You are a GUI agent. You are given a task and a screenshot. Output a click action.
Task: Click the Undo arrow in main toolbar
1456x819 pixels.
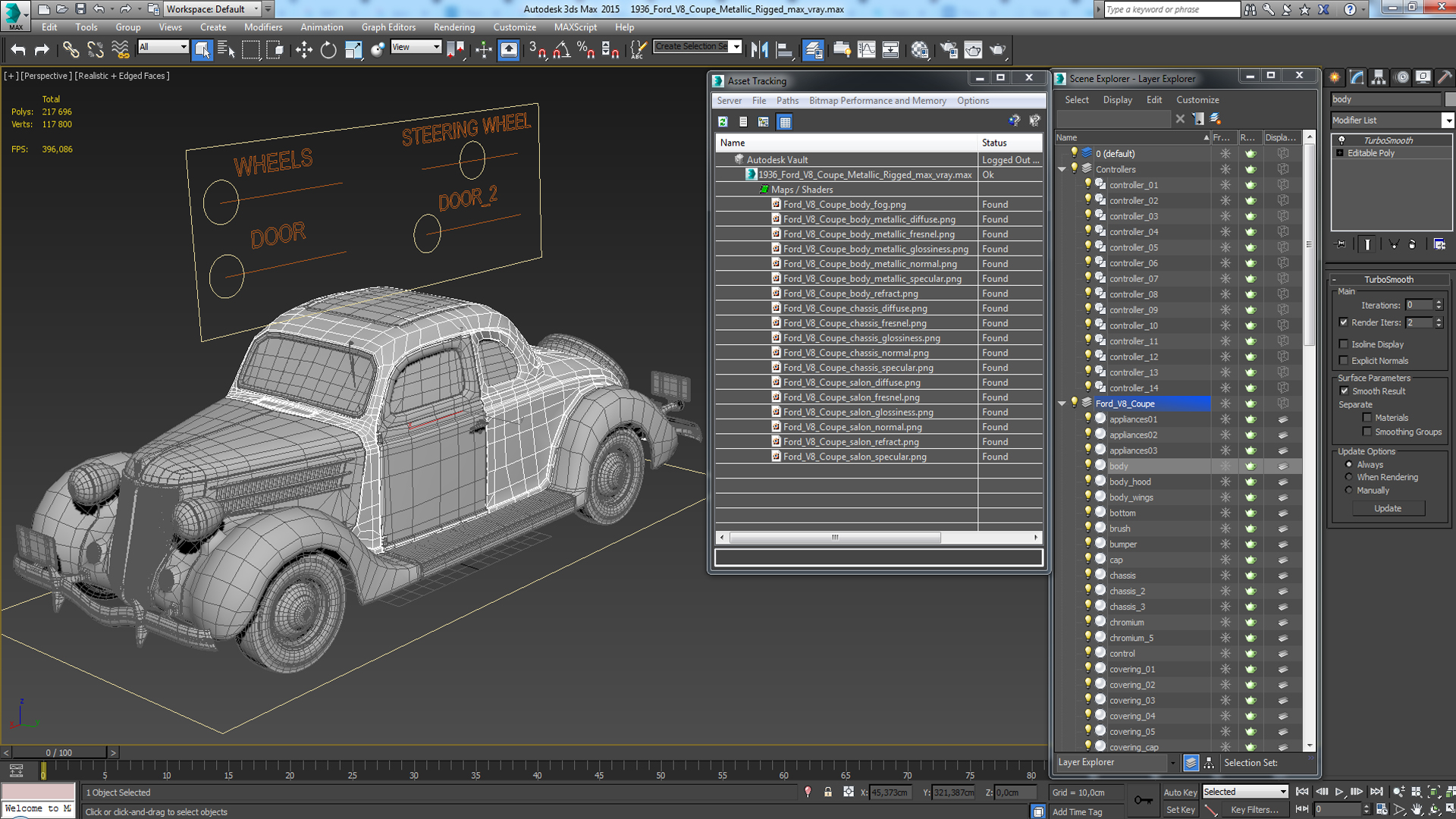[x=18, y=50]
